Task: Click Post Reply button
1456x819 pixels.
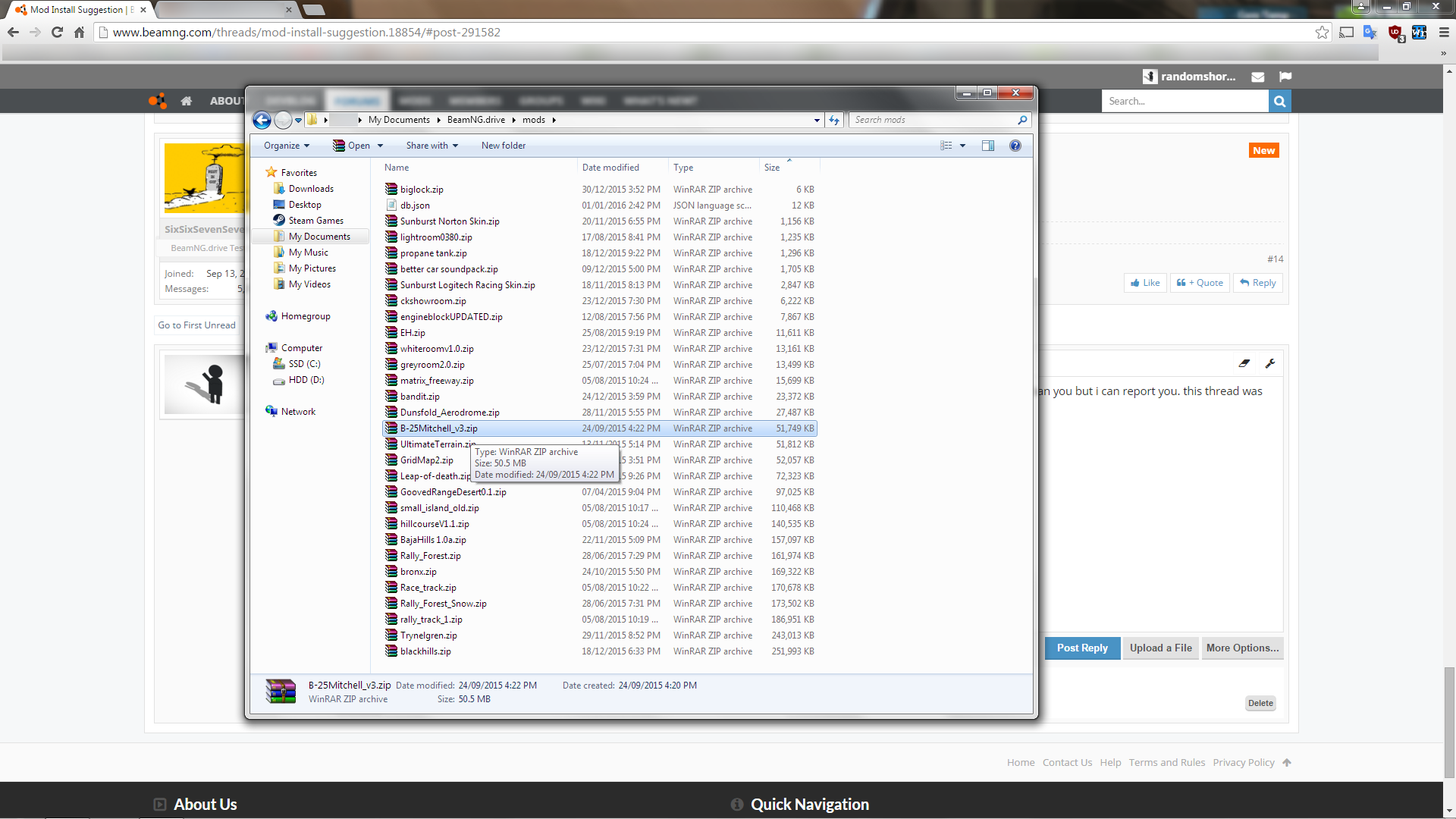Action: click(x=1082, y=648)
